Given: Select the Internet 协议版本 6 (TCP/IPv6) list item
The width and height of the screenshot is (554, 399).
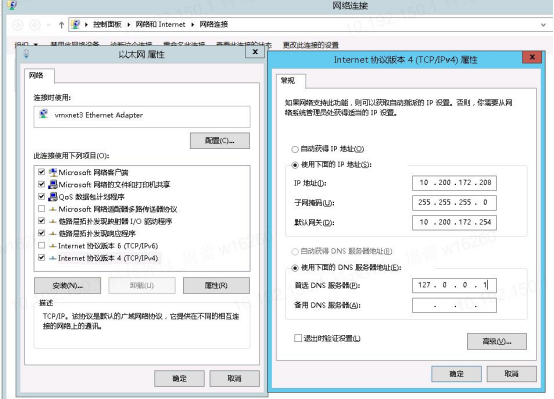Looking at the screenshot, I should (108, 246).
